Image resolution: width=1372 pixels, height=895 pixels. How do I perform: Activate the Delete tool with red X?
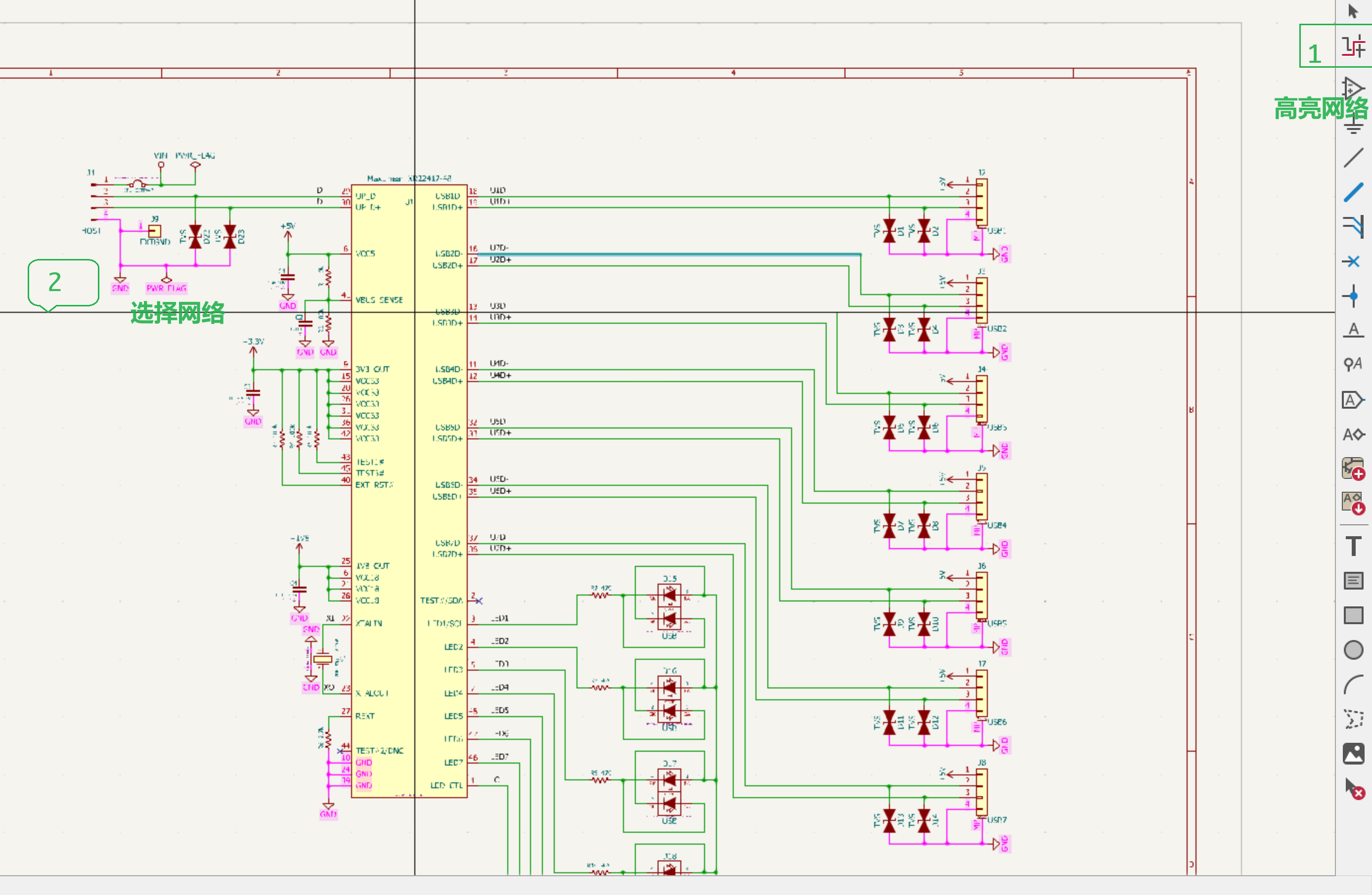1353,788
